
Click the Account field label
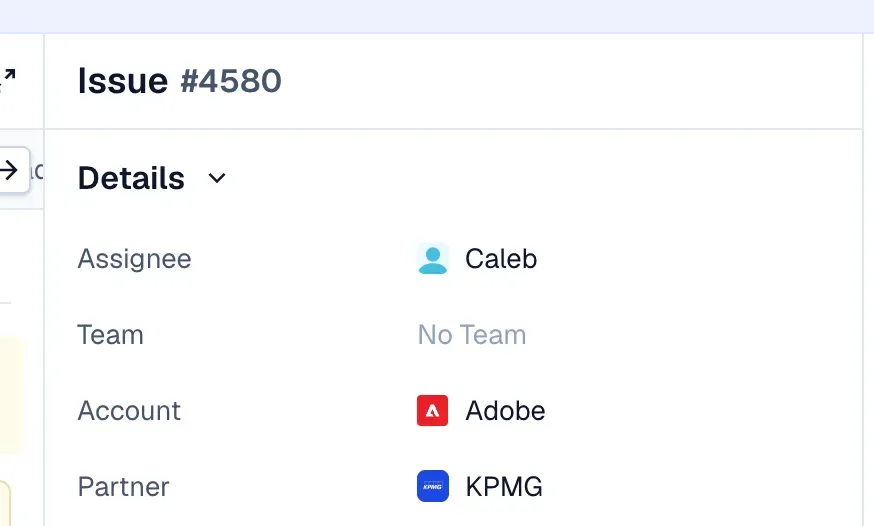coord(129,411)
